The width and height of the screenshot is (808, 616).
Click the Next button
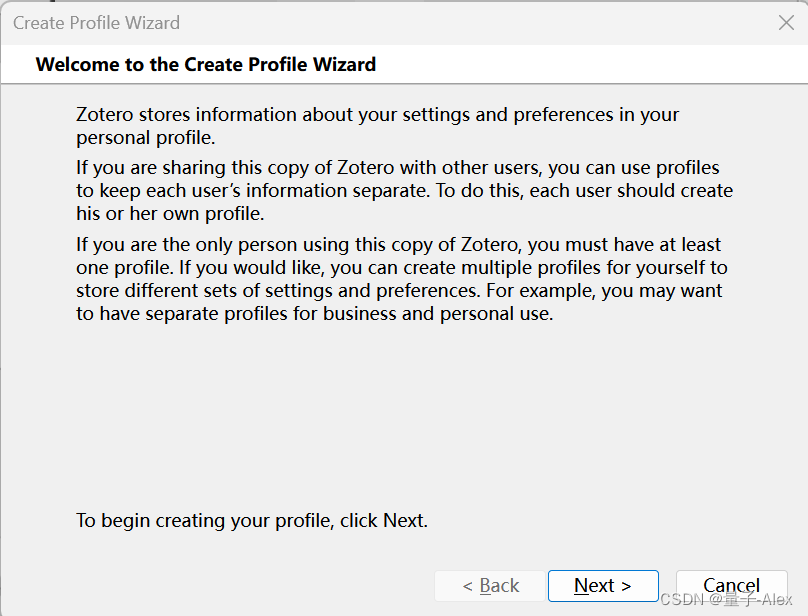603,586
